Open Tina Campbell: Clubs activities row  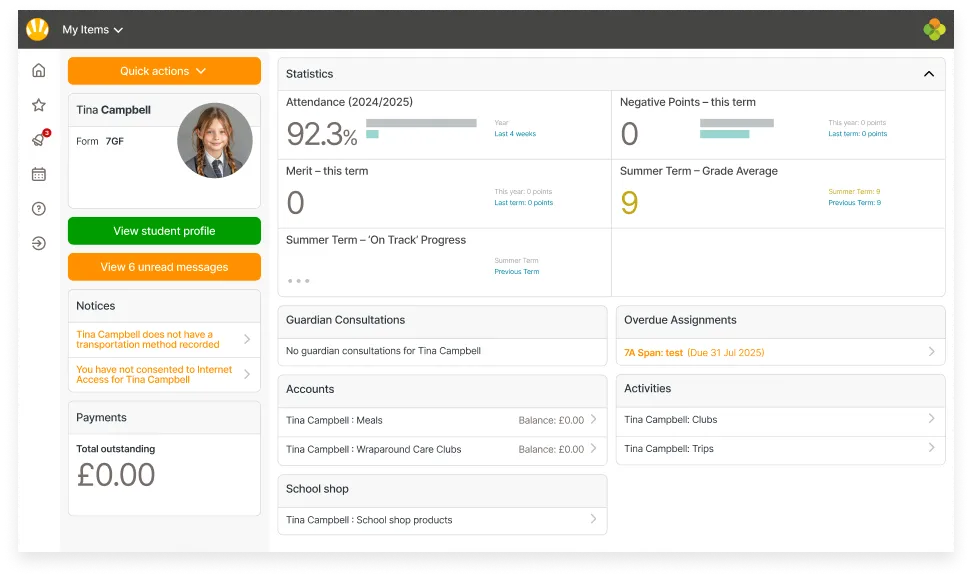click(x=780, y=420)
